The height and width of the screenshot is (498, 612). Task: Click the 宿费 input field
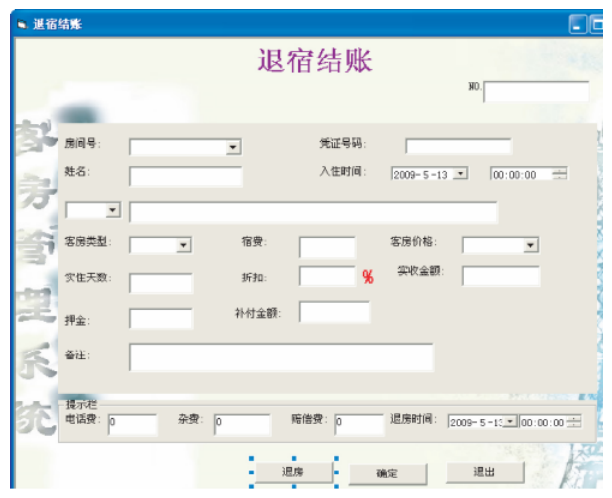coord(327,247)
